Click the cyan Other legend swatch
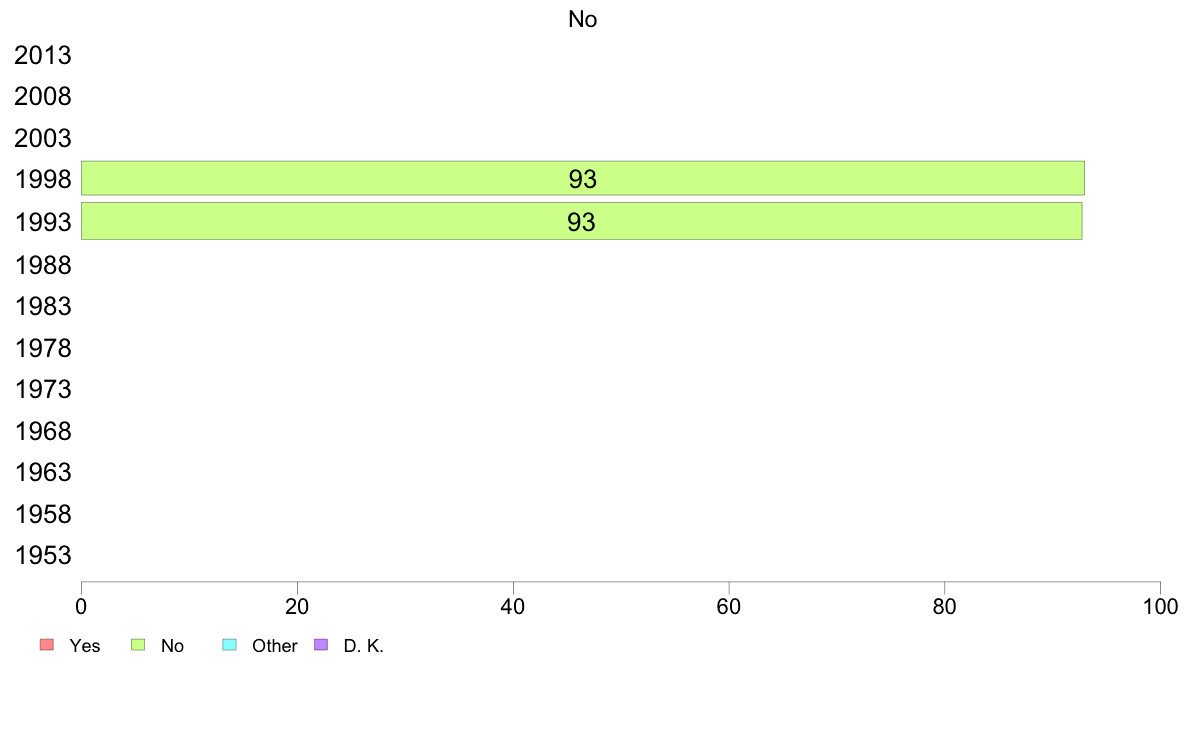Viewport: 1188px width, 736px height. click(229, 645)
